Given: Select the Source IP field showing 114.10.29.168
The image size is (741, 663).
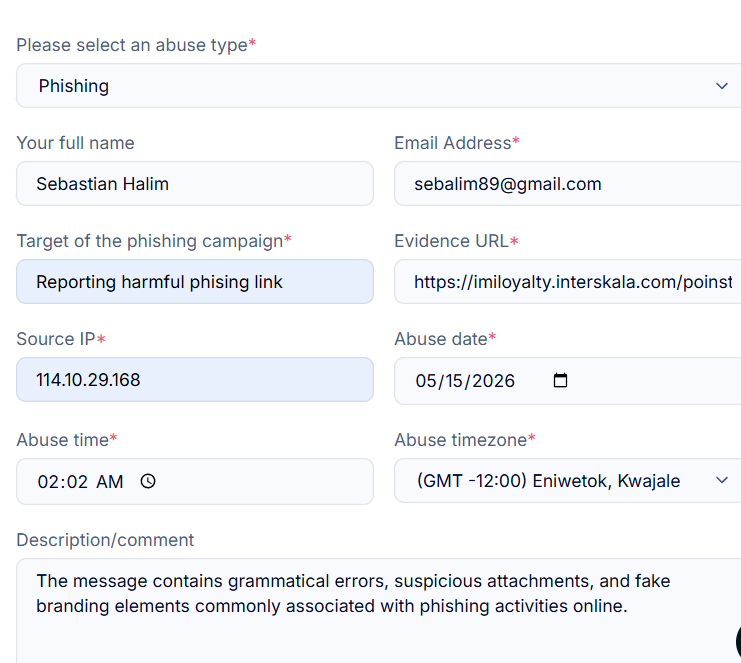Looking at the screenshot, I should pyautogui.click(x=195, y=379).
